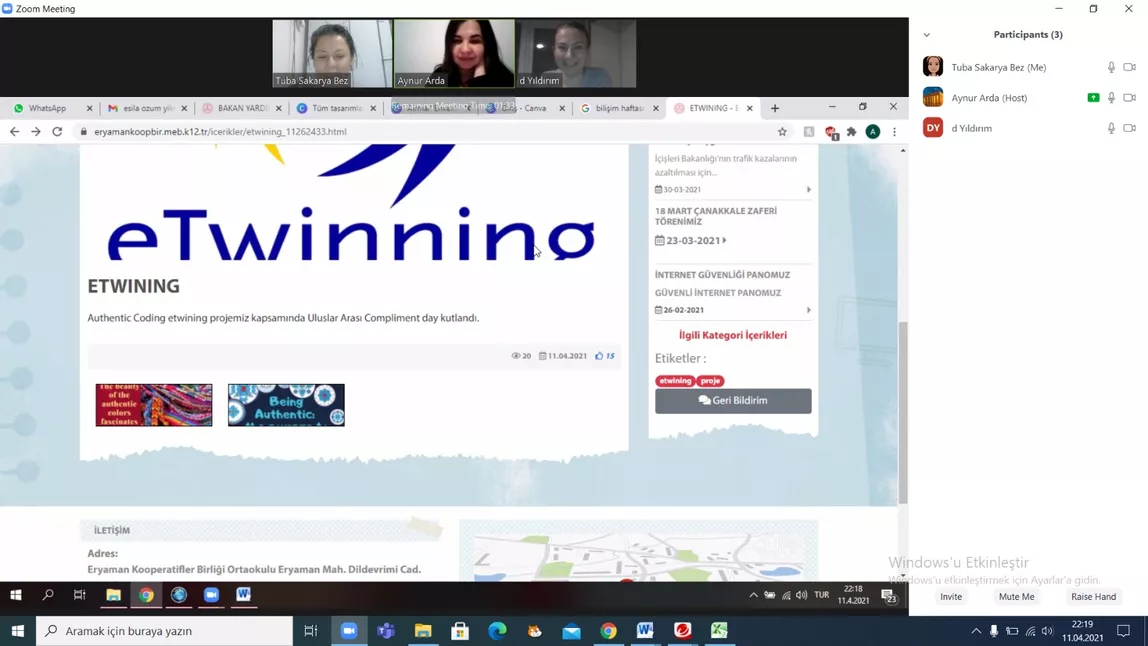Open a new browser tab
The width and height of the screenshot is (1148, 646).
775,108
